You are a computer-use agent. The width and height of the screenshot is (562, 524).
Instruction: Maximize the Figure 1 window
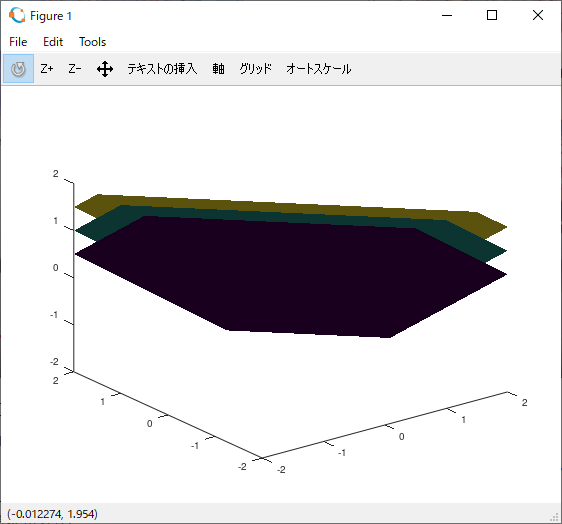[x=492, y=15]
